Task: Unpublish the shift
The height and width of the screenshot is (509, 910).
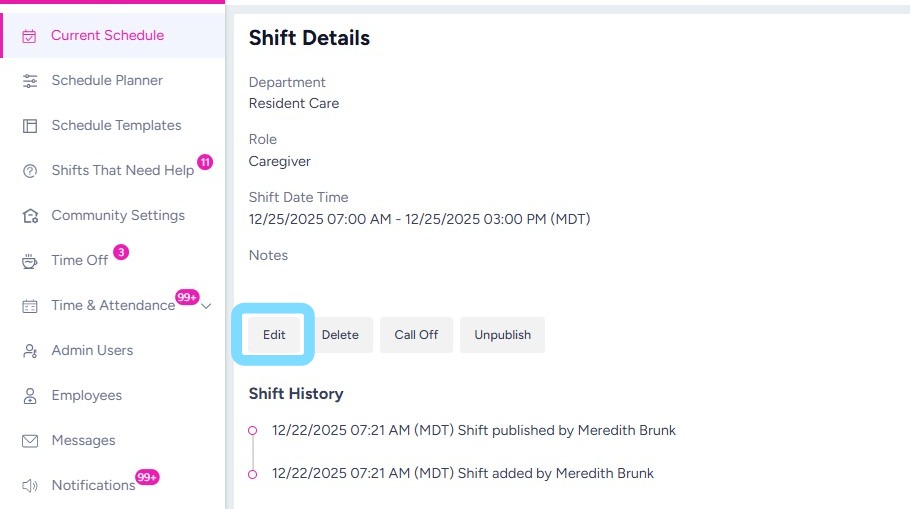Action: click(502, 335)
